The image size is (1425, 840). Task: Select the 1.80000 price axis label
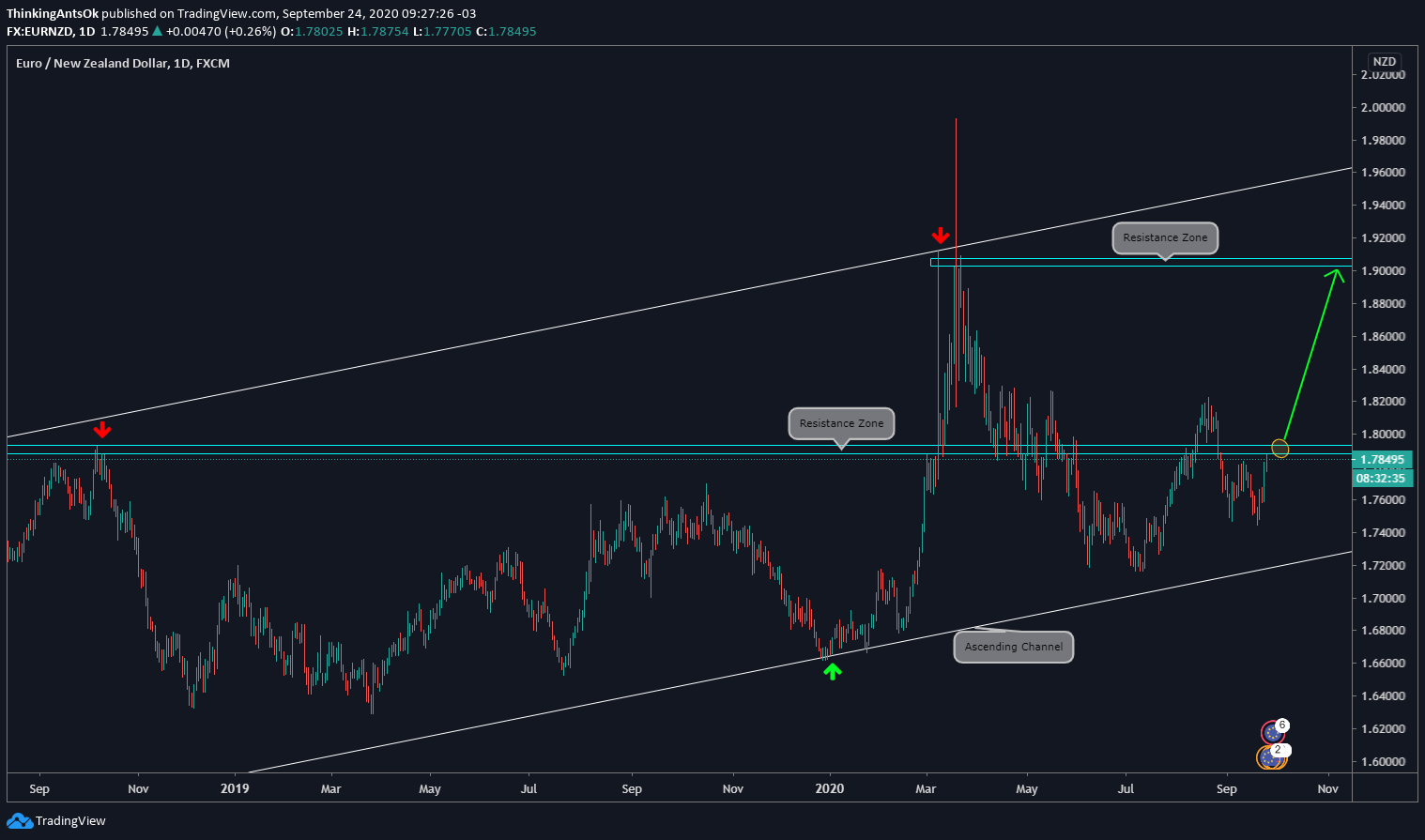coord(1383,435)
